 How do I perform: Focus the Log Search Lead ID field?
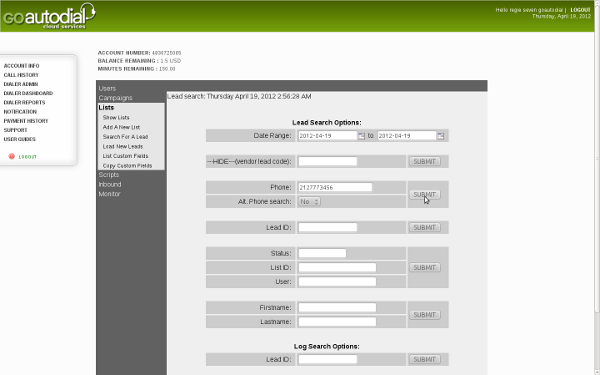[x=328, y=359]
